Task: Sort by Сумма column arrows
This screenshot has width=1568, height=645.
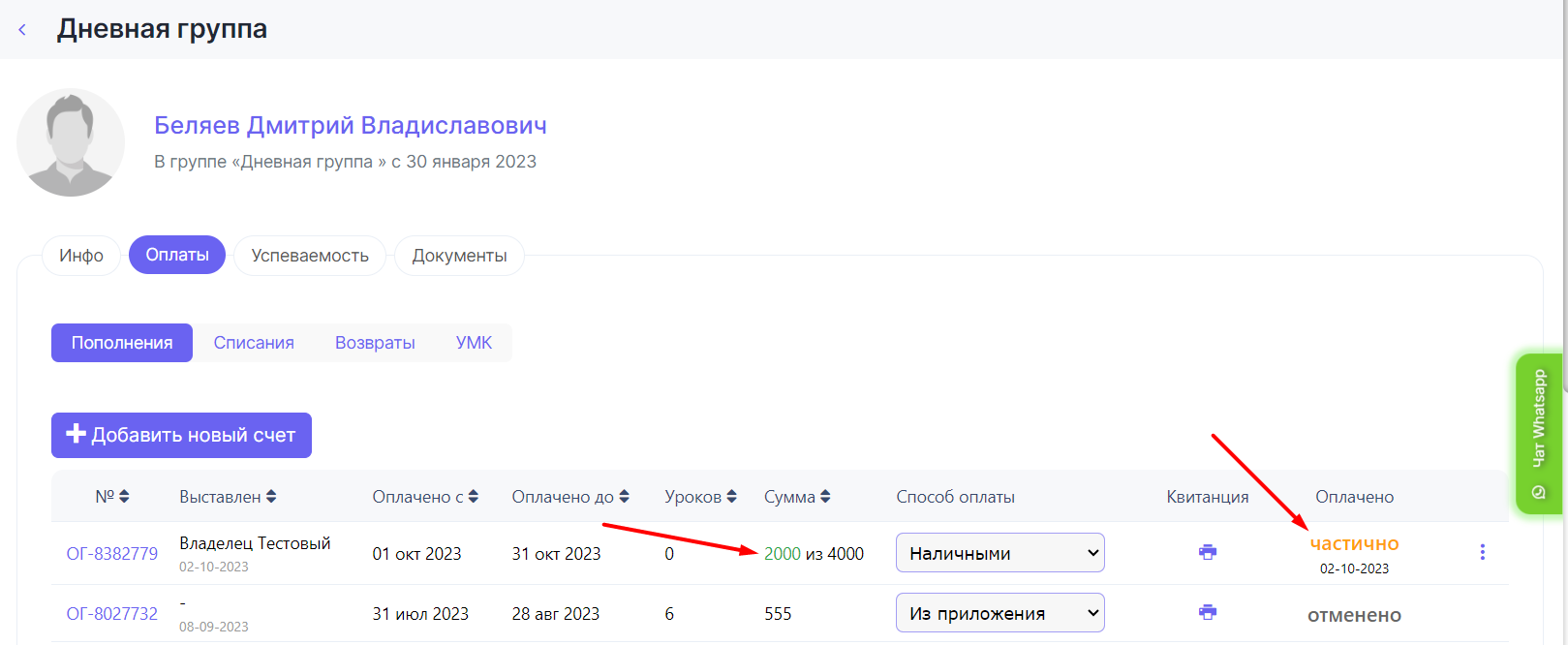Action: click(x=825, y=497)
